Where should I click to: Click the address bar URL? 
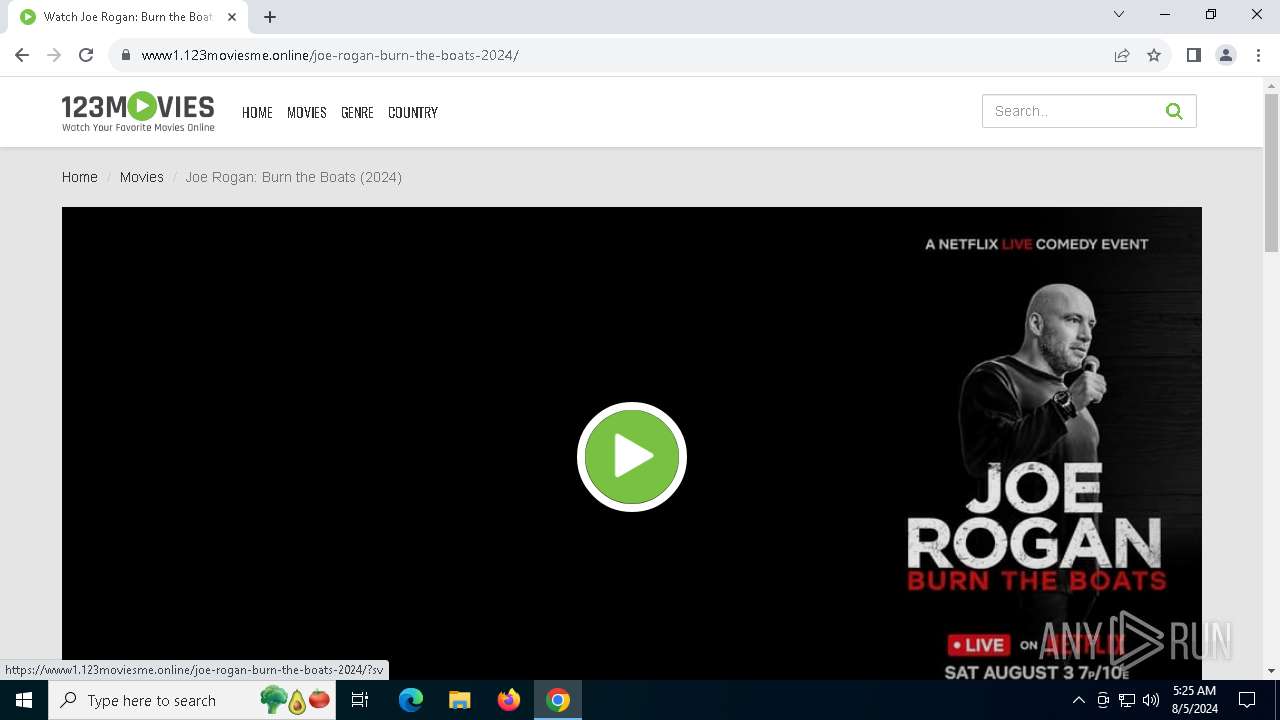330,55
